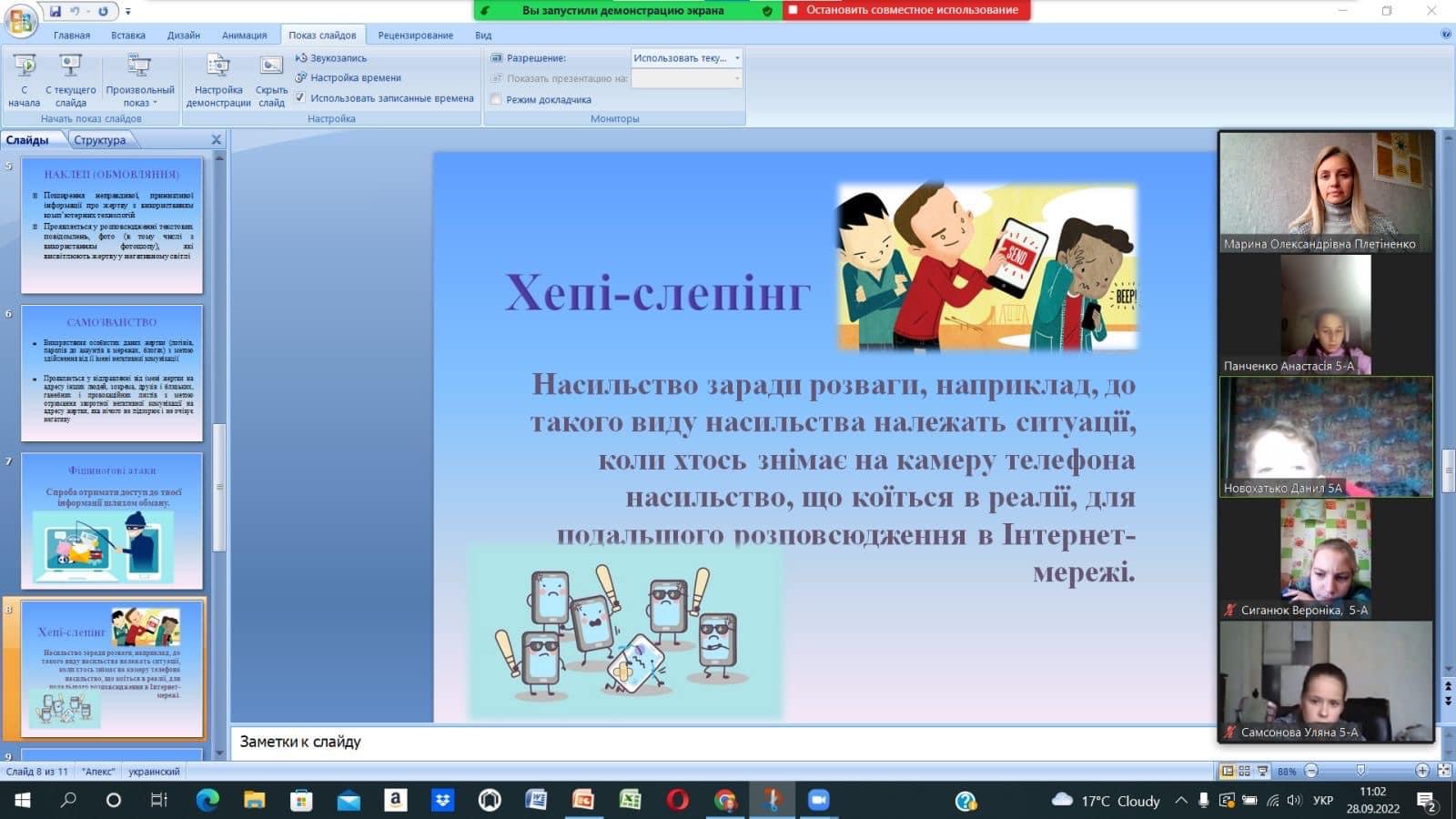Toggle Использовать записанные времена checkbox

tap(300, 98)
